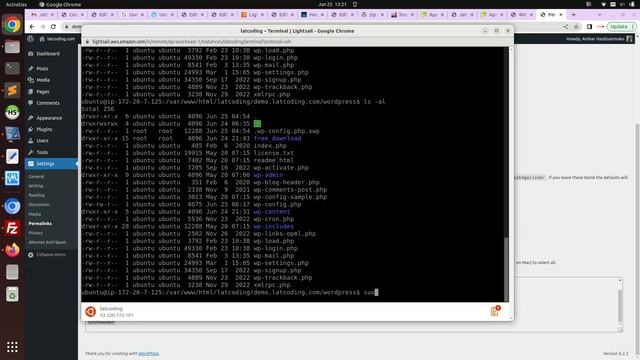The width and height of the screenshot is (640, 360).
Task: Open Google Chrome from the Ubuntu dock
Action: coord(12,25)
